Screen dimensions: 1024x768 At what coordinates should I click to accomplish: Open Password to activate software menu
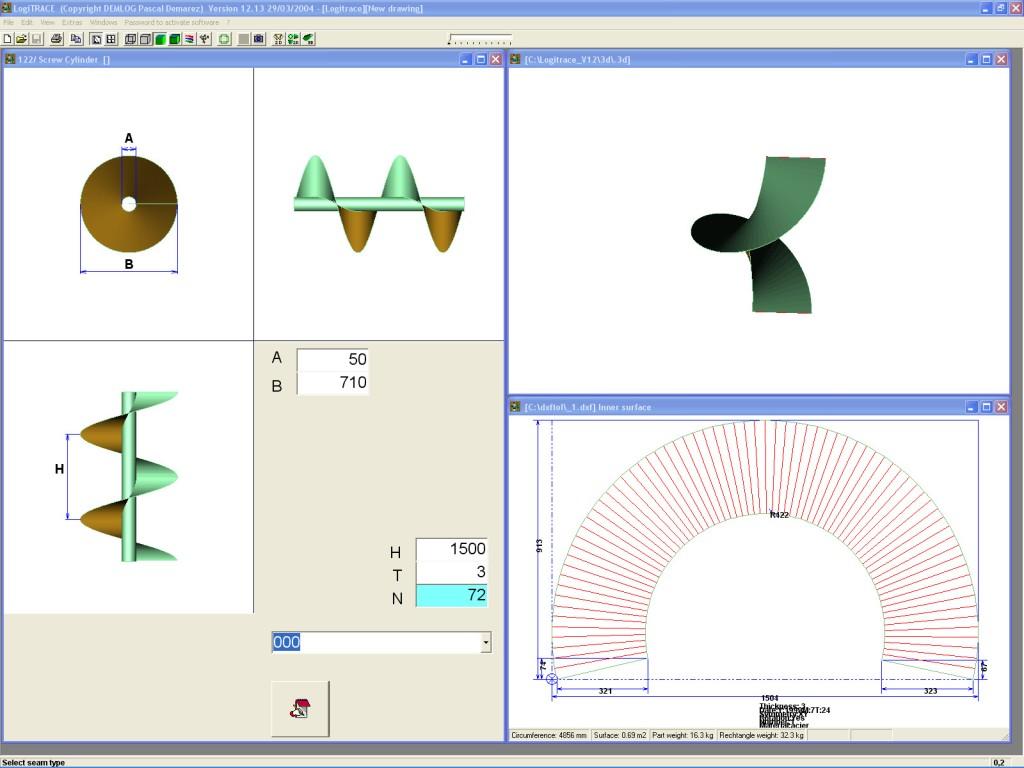click(172, 22)
